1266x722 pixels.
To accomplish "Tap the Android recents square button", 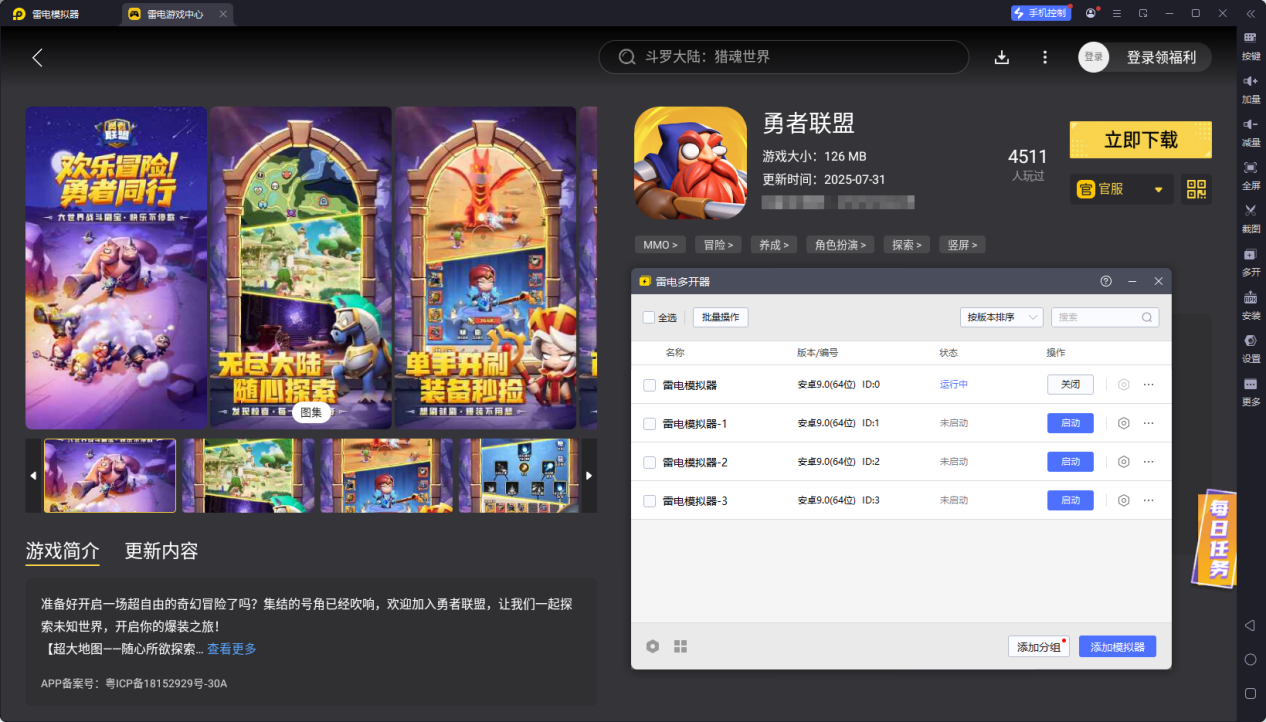I will pos(1250,693).
